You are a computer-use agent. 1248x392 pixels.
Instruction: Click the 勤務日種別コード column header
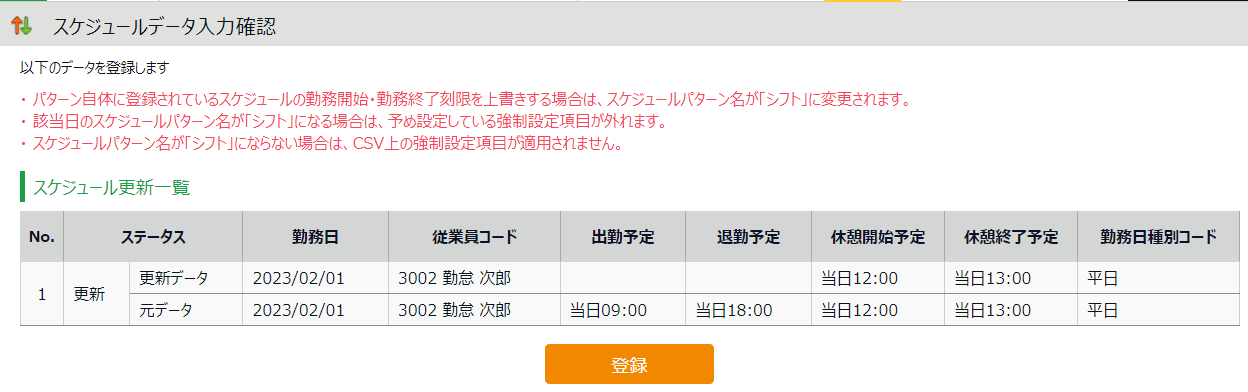1159,237
